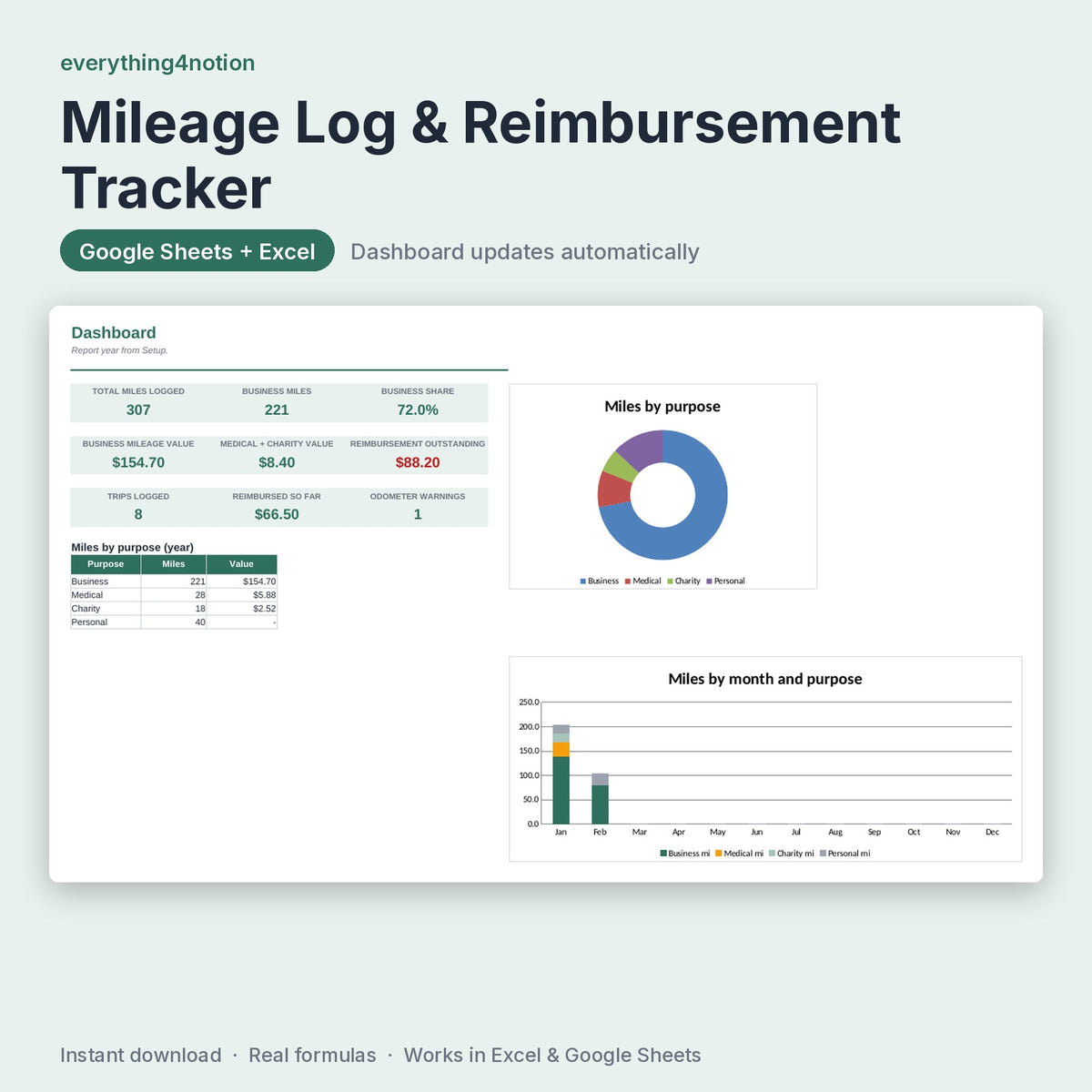This screenshot has height=1092, width=1092.
Task: Select the Miles column header in table
Action: pyautogui.click(x=174, y=564)
